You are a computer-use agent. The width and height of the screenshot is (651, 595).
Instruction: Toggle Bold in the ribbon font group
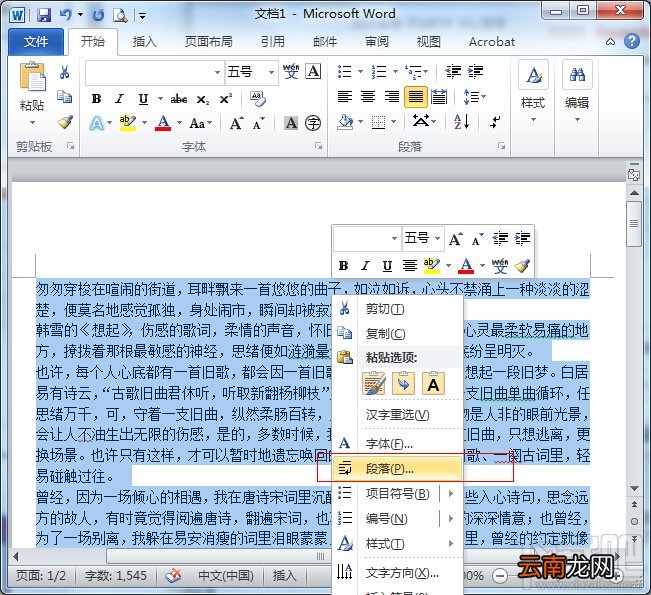[x=96, y=99]
